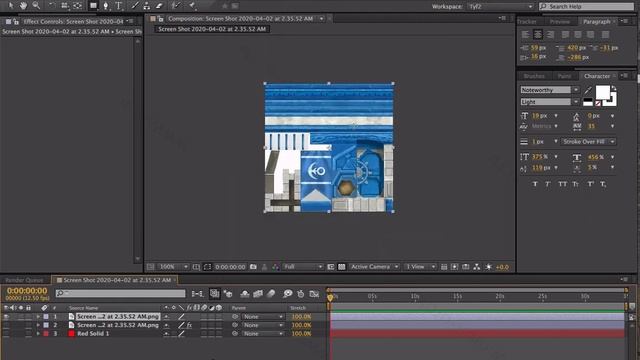Image resolution: width=640 pixels, height=360 pixels.
Task: Toggle the Live Update timeline button
Action: pyautogui.click(x=215, y=293)
